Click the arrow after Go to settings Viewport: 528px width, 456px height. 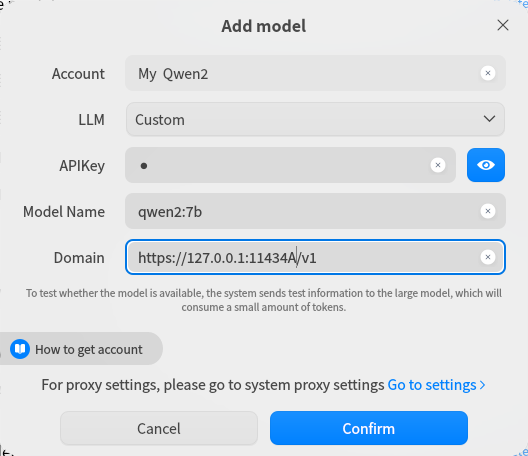click(x=483, y=385)
